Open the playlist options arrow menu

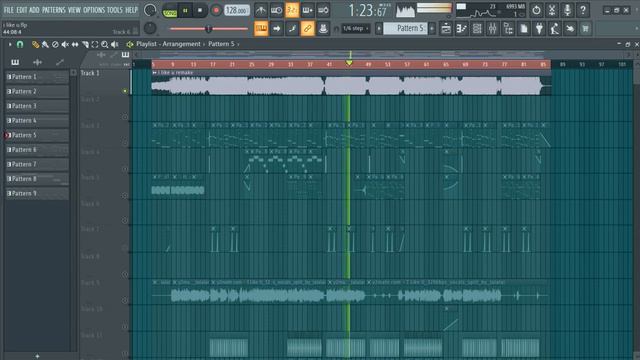tap(10, 44)
